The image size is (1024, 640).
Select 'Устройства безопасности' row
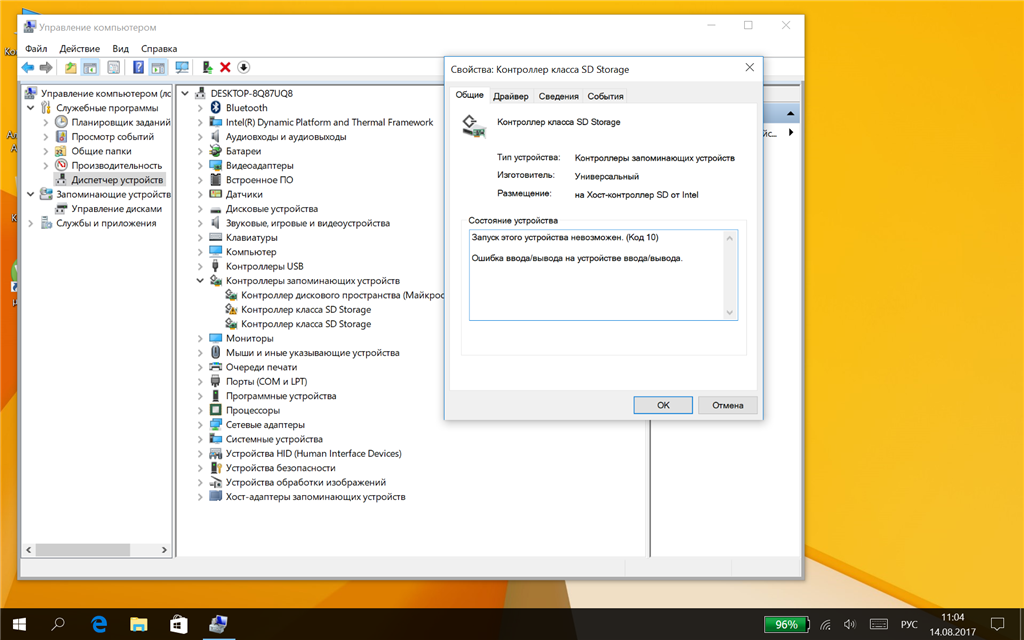(x=272, y=468)
